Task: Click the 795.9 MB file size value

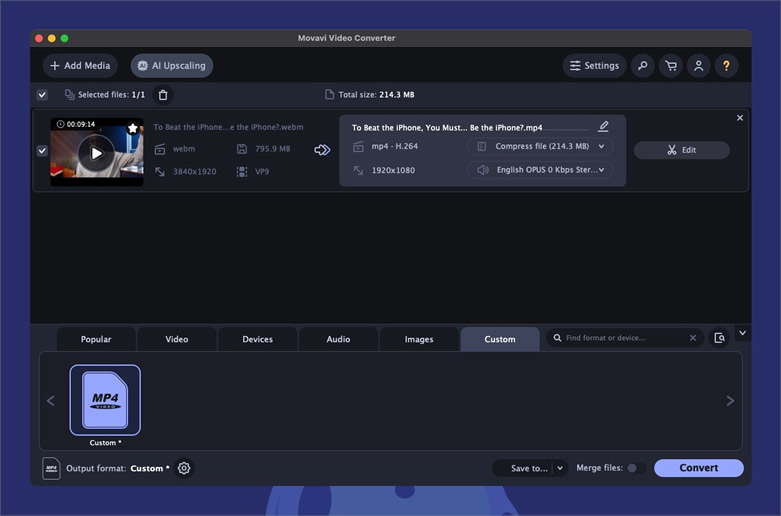Action: pos(272,149)
